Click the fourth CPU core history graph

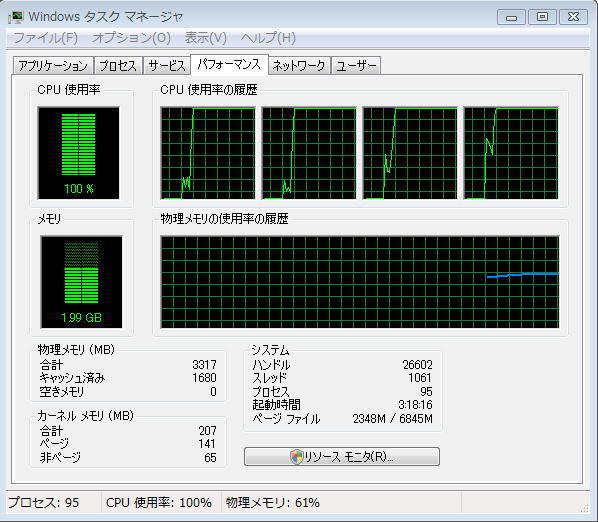pos(511,153)
